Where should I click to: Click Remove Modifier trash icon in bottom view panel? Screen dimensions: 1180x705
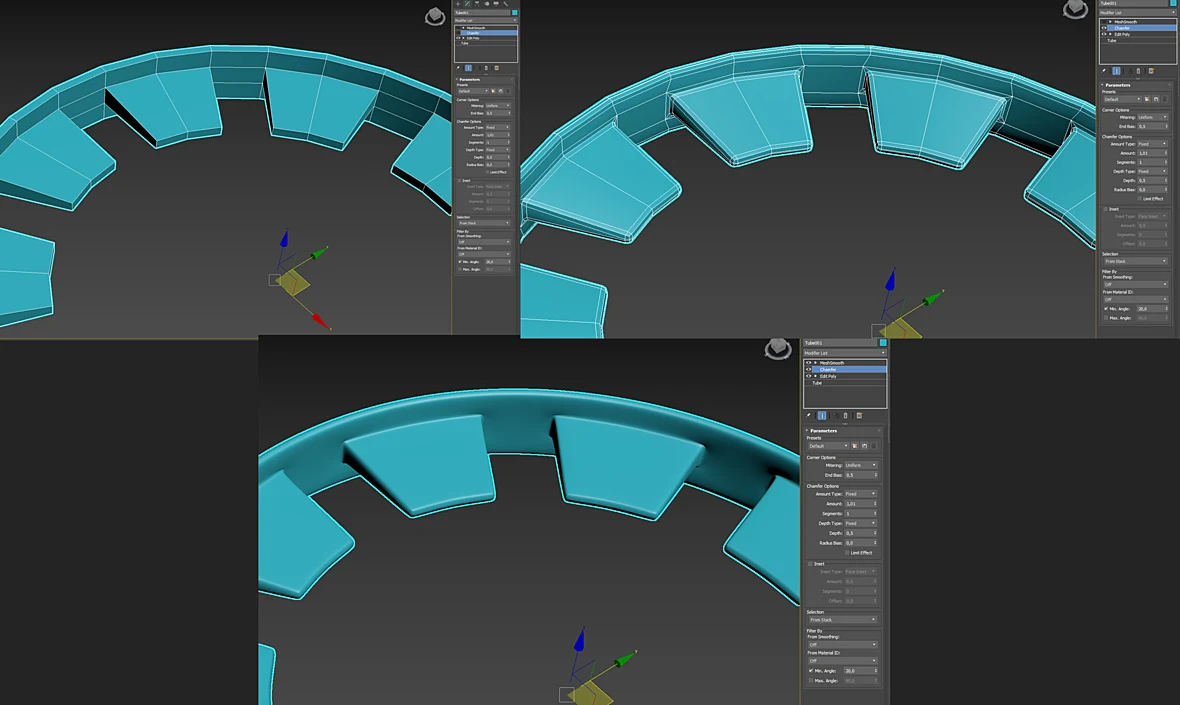pos(845,415)
